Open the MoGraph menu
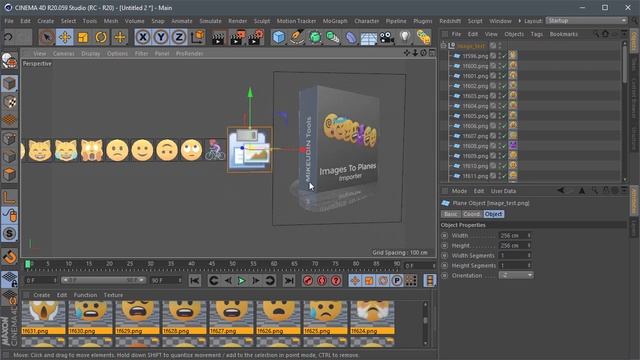Image resolution: width=640 pixels, height=360 pixels. (x=335, y=21)
